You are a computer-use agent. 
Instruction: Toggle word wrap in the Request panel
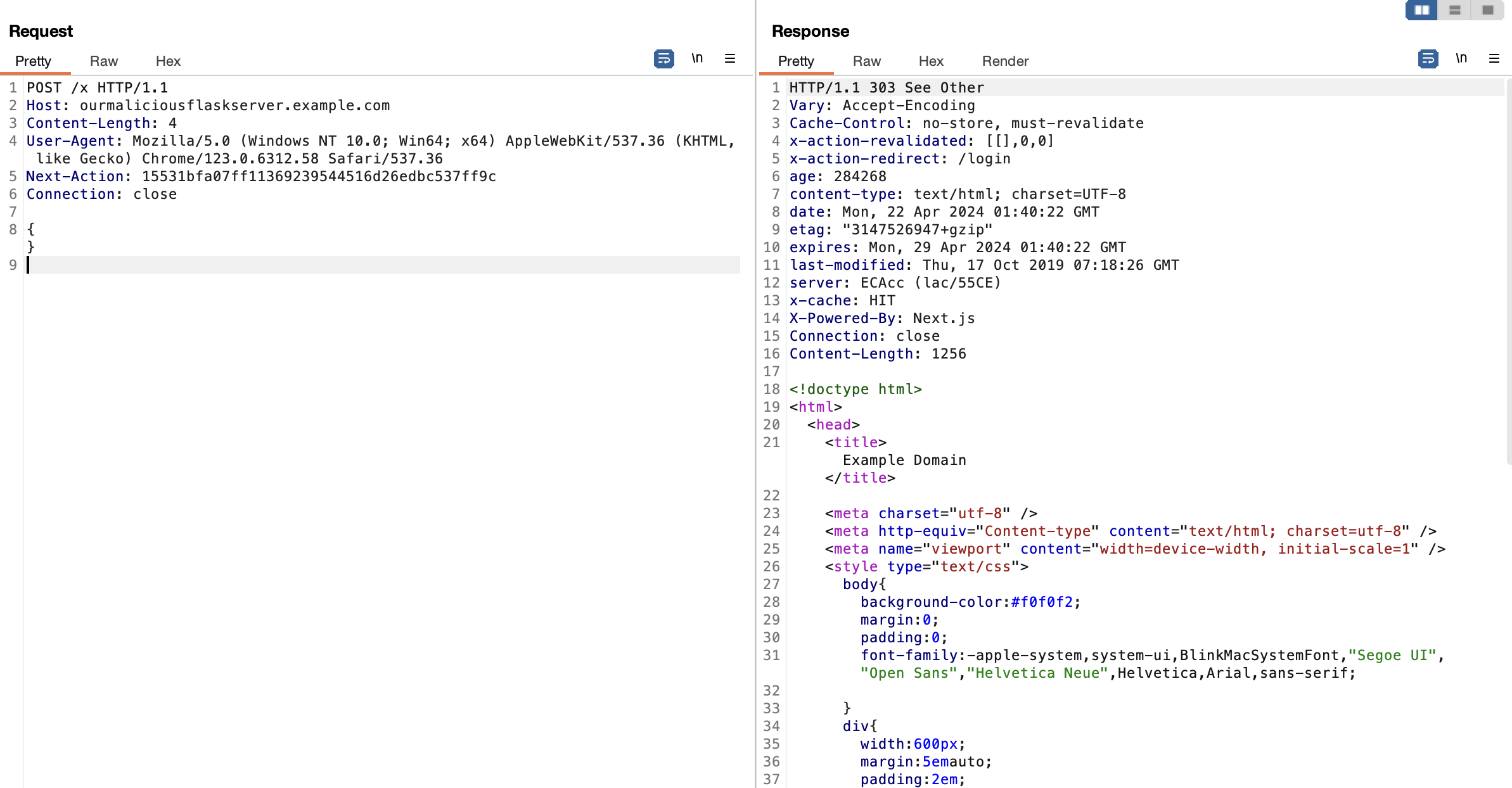pos(663,59)
